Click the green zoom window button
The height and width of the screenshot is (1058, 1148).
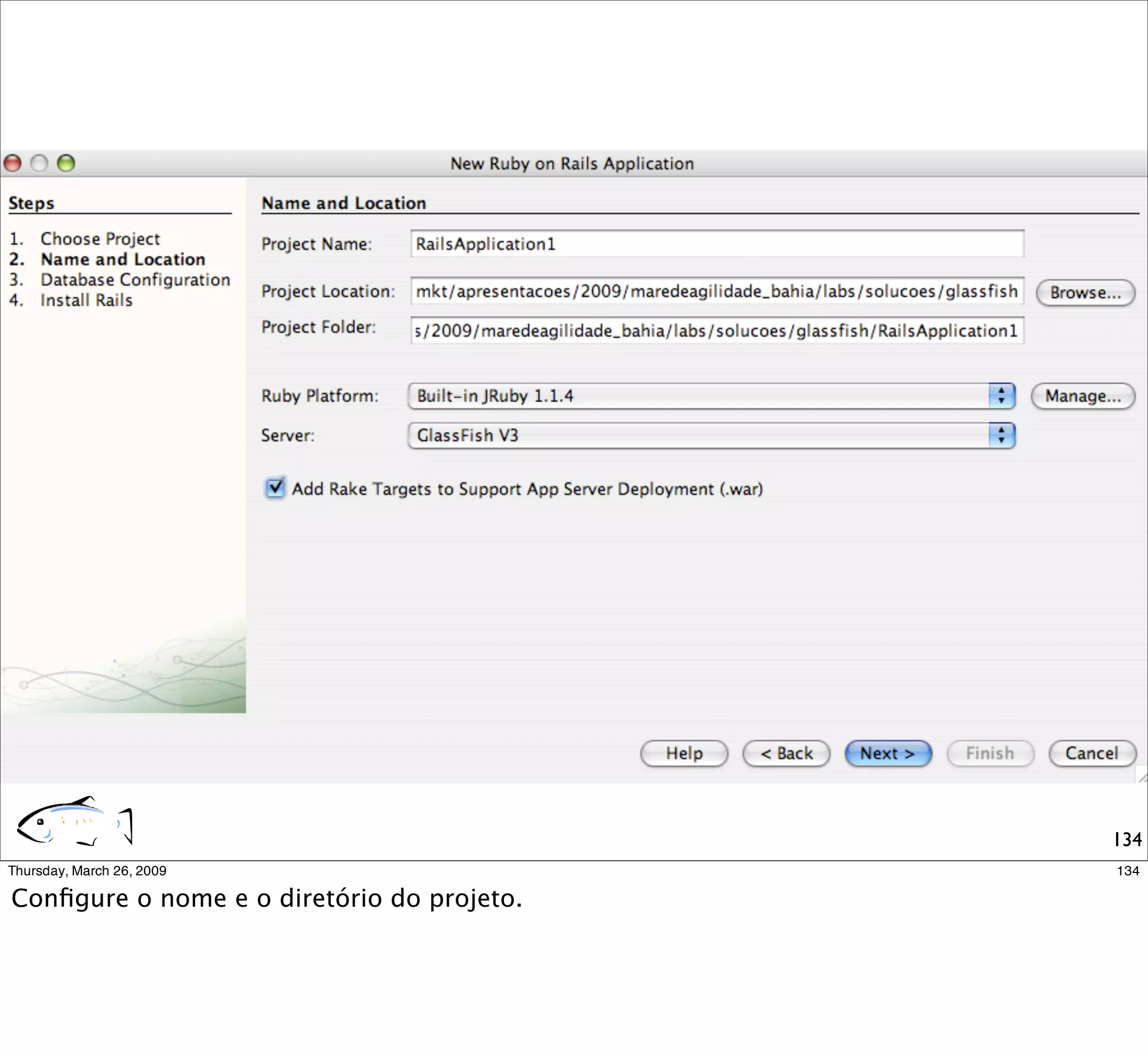click(x=66, y=164)
